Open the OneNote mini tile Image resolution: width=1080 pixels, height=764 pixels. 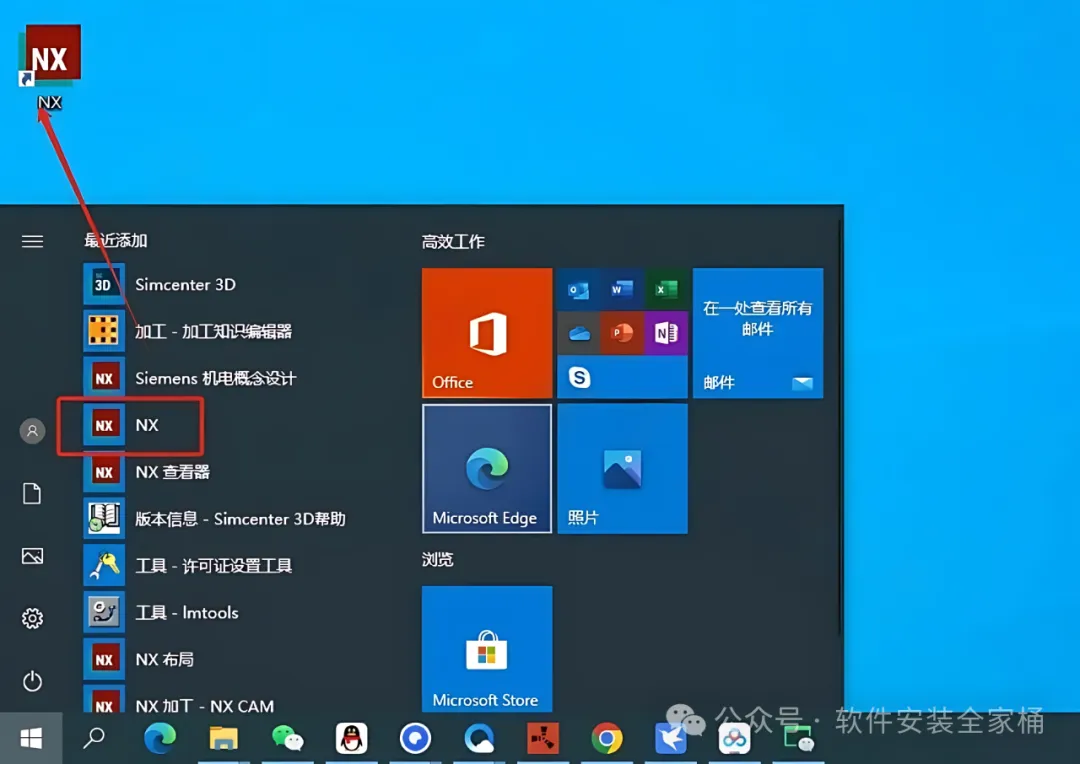point(666,333)
